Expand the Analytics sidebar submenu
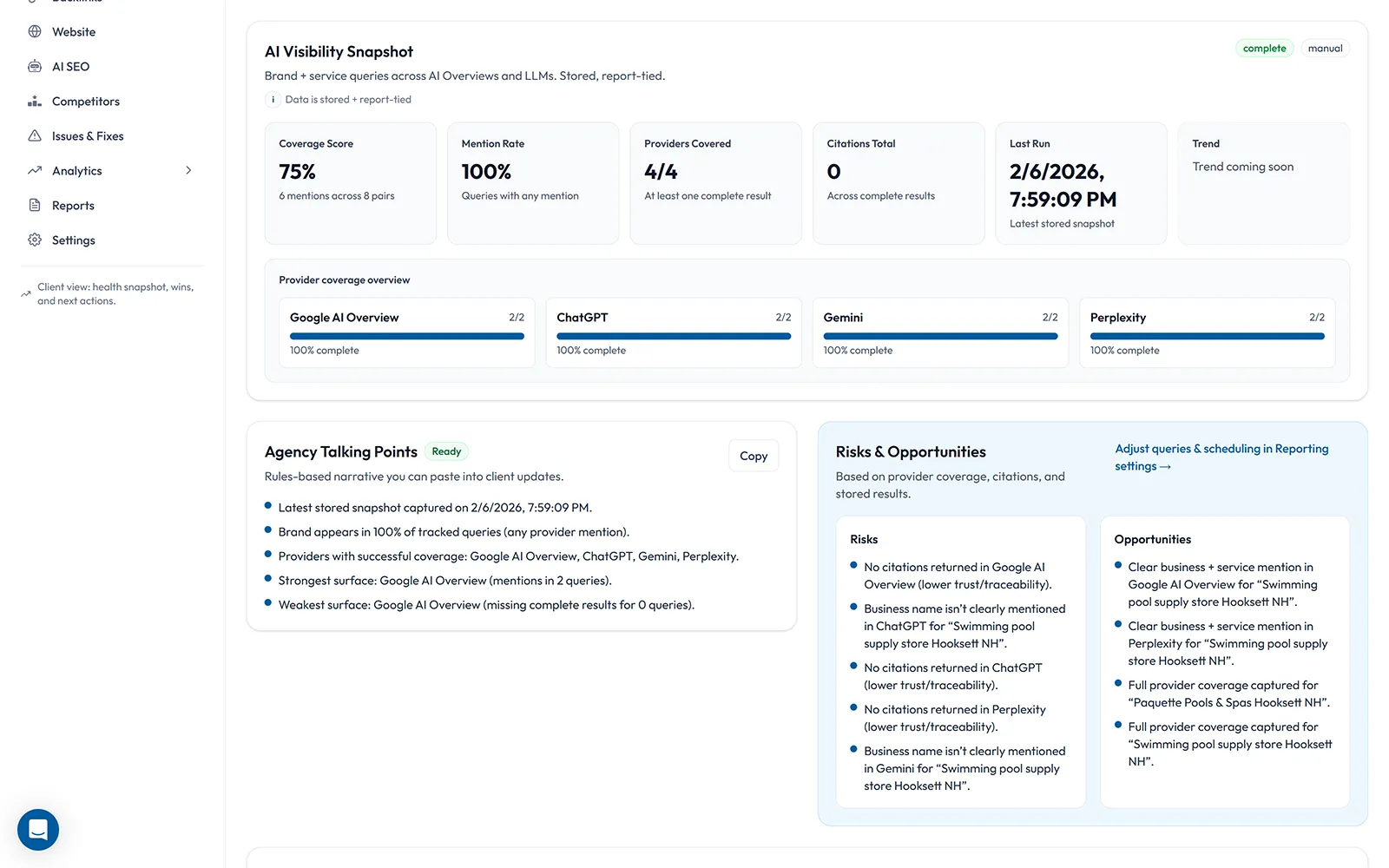This screenshot has width=1389, height=868. click(188, 170)
